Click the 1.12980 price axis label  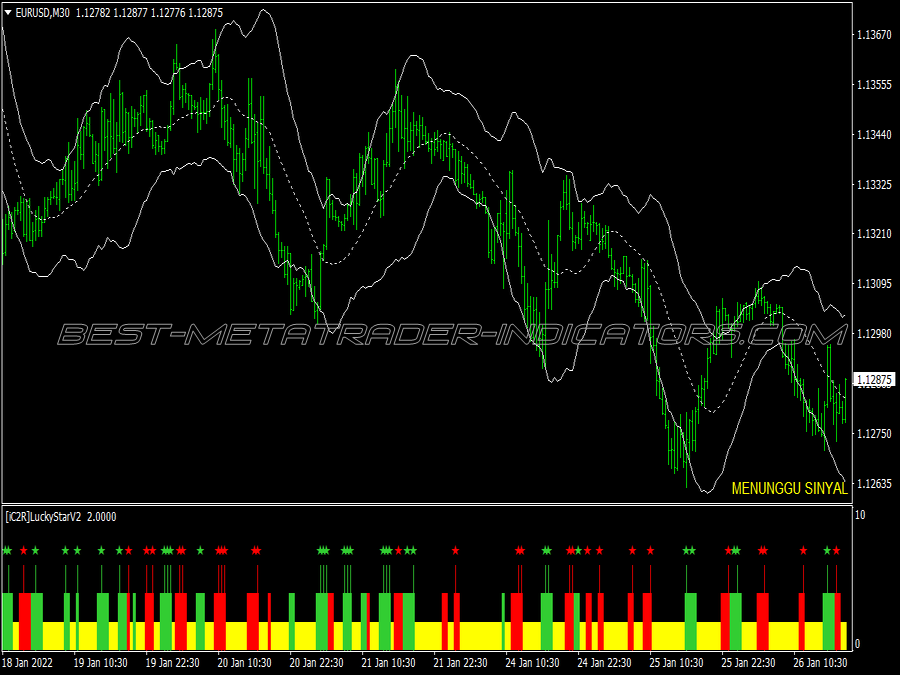(x=874, y=334)
